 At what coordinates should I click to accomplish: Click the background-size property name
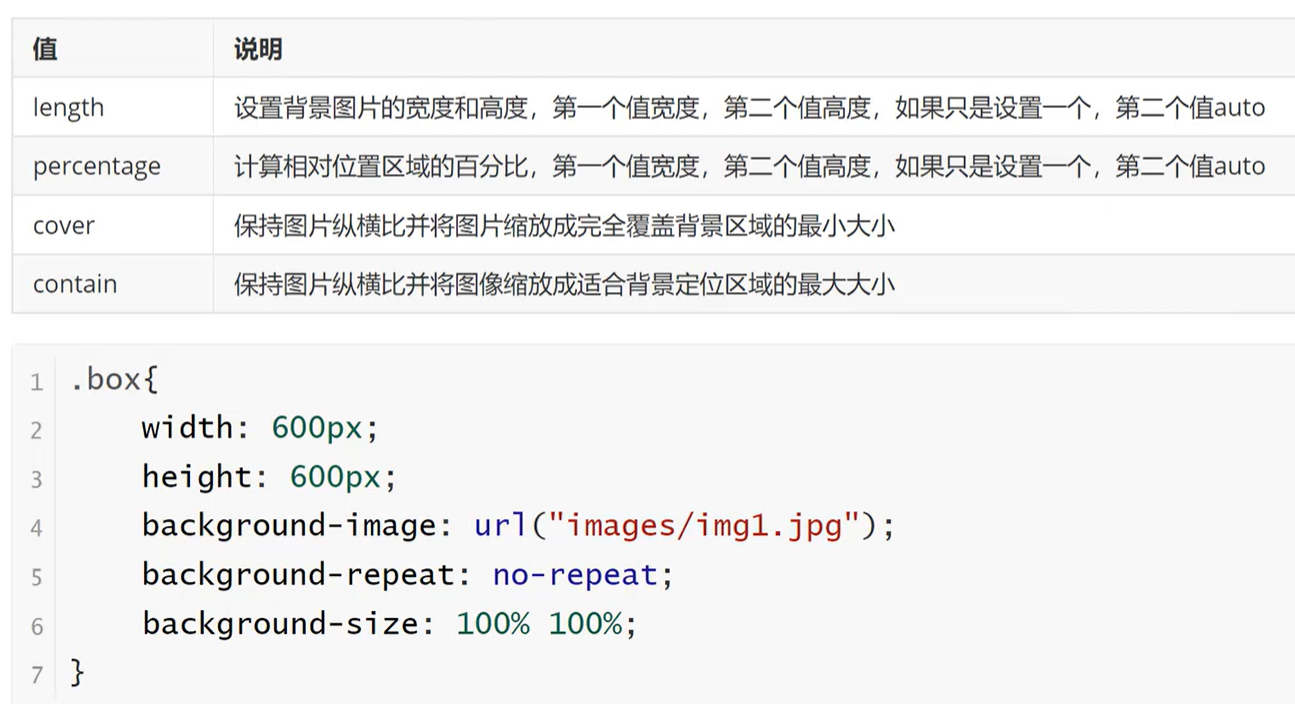pos(279,624)
